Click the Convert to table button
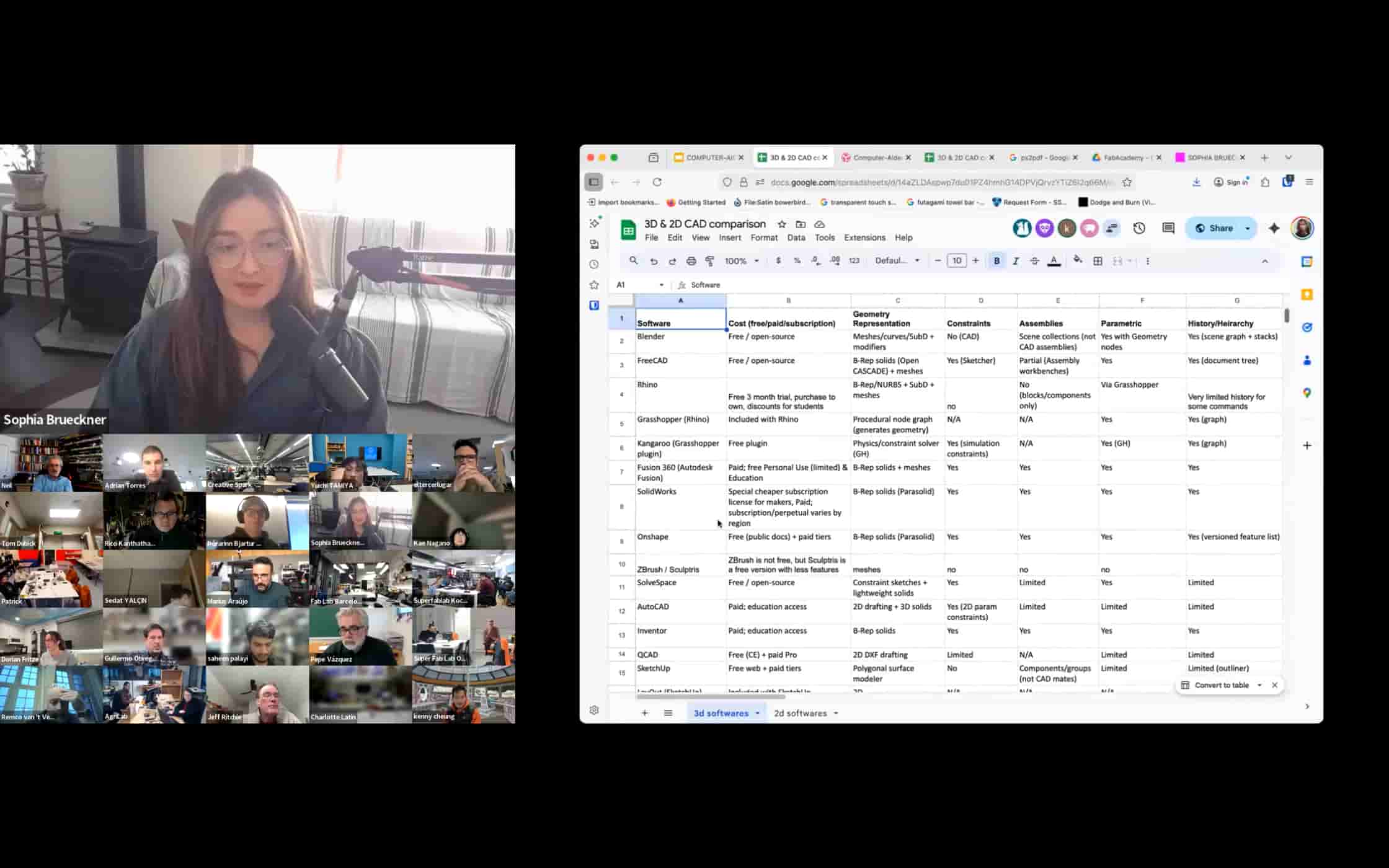 (x=1221, y=685)
